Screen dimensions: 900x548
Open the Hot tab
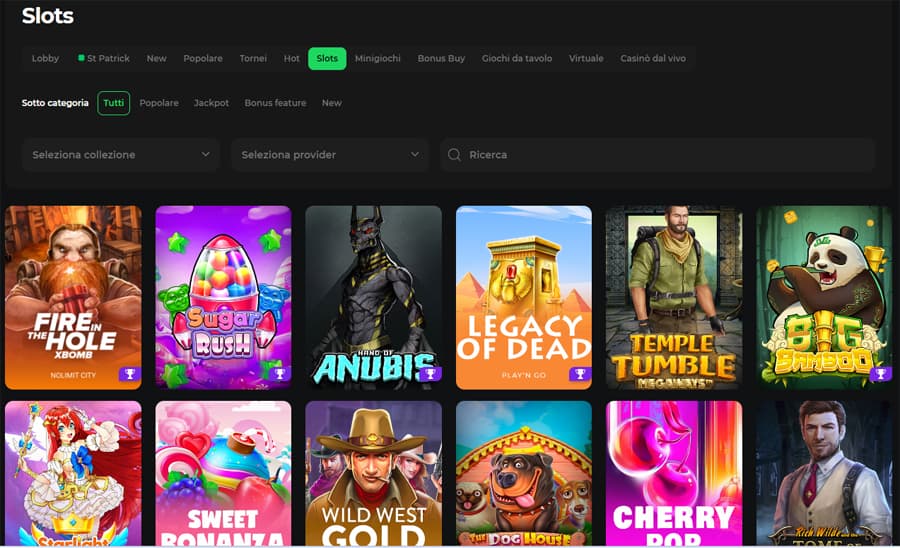coord(292,59)
